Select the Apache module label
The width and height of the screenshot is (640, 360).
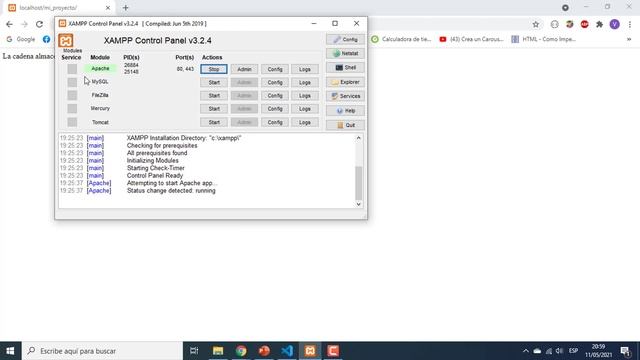pyautogui.click(x=100, y=69)
